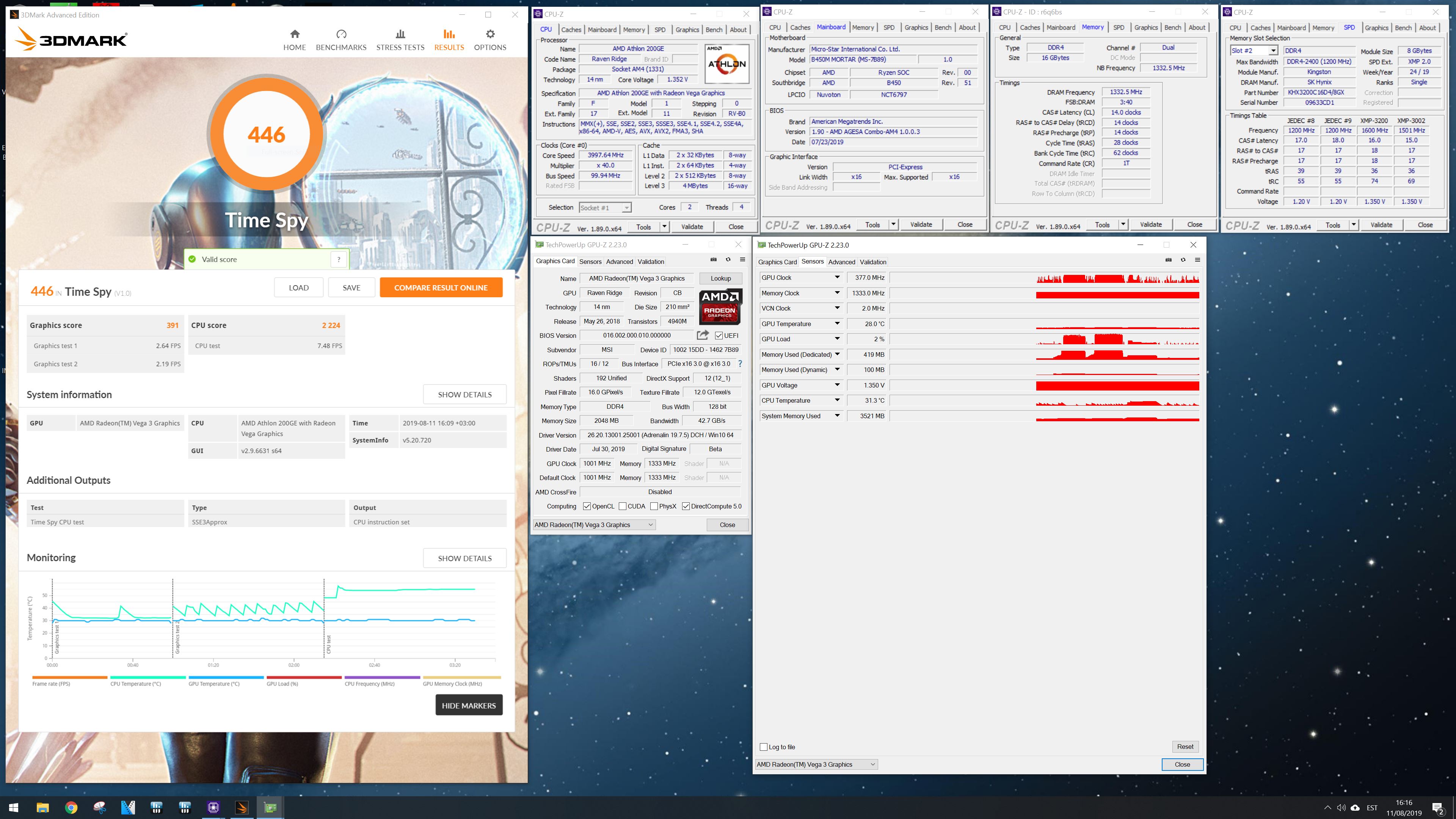Click the LOAD button in 3DMark
This screenshot has width=1456, height=819.
(x=298, y=287)
